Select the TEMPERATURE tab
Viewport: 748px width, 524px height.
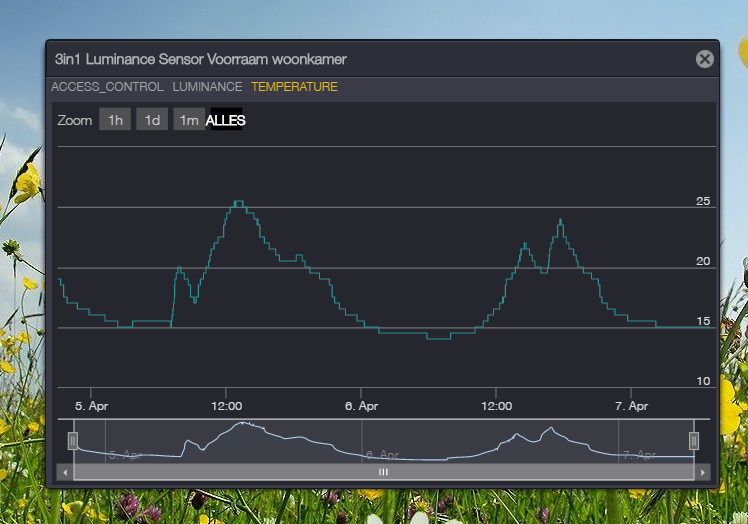pos(294,87)
